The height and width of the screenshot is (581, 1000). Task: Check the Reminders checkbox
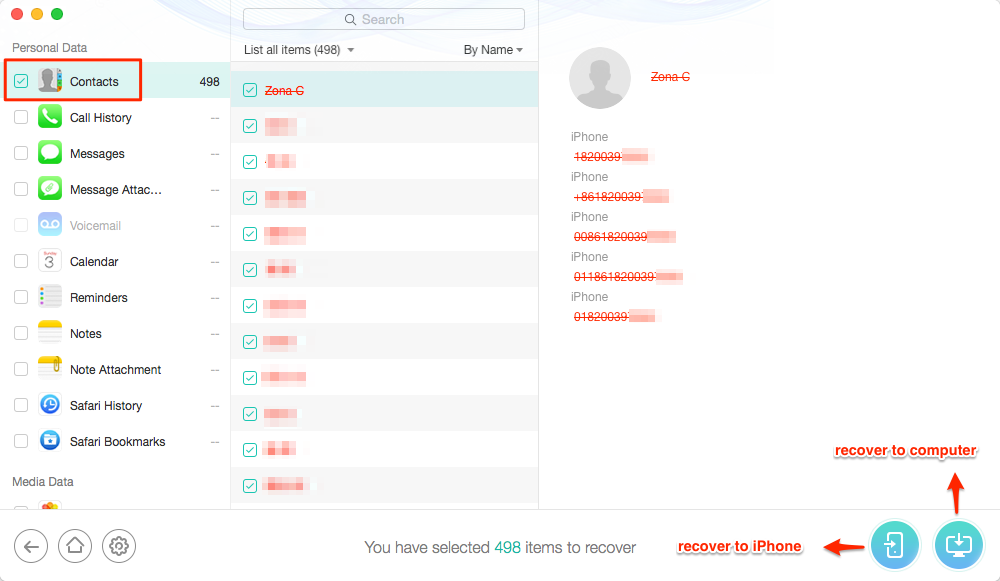[x=21, y=297]
